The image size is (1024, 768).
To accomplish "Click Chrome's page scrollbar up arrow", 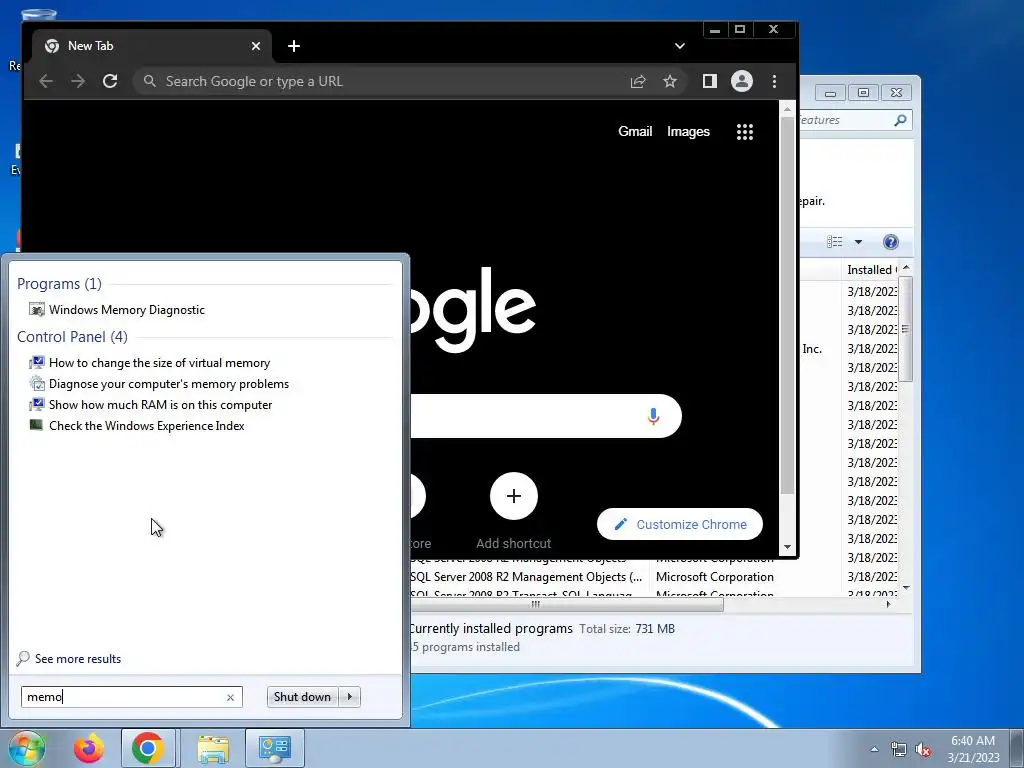I will (x=788, y=109).
